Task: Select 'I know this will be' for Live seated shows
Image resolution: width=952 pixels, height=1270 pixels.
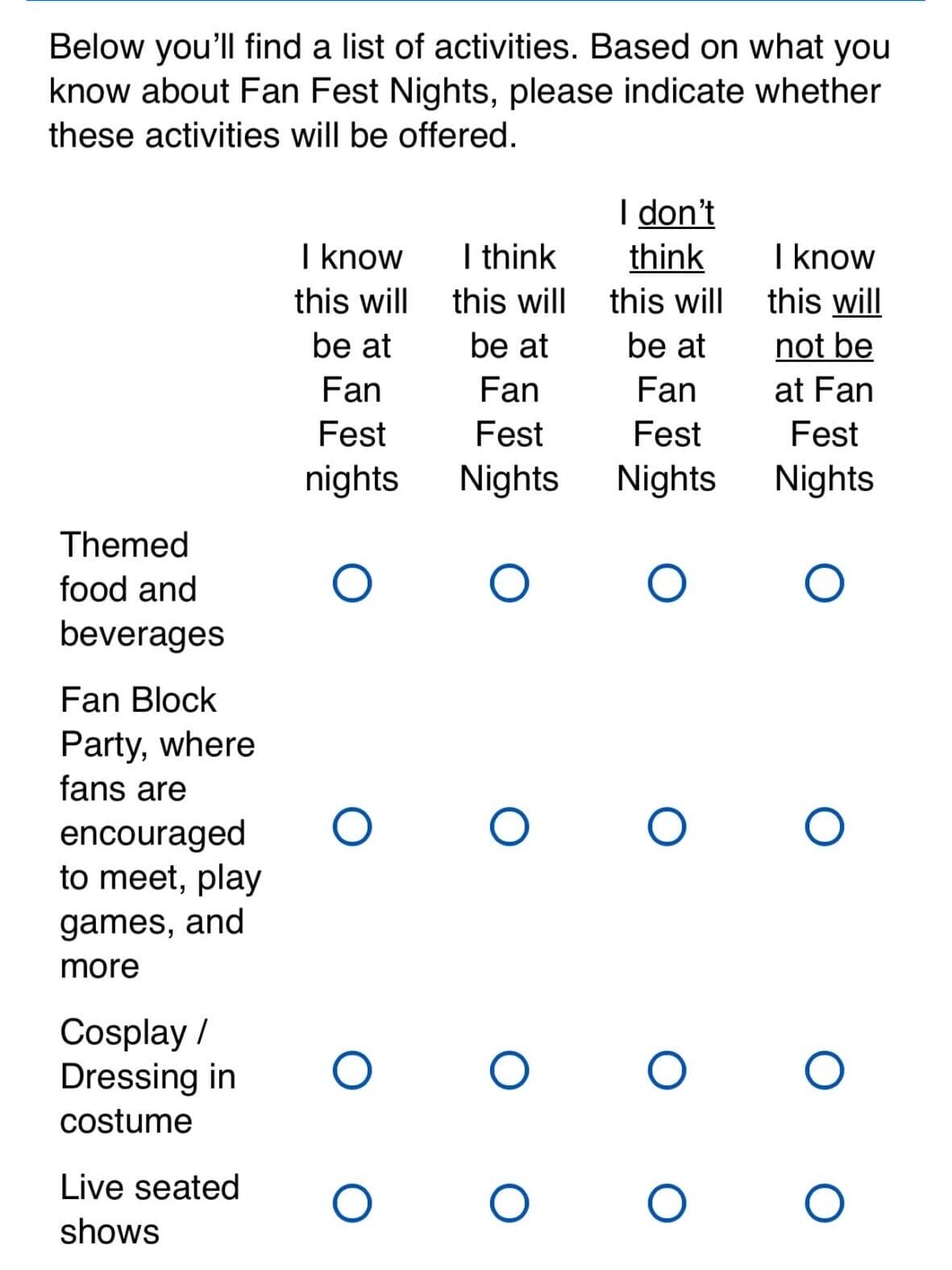Action: [351, 1203]
